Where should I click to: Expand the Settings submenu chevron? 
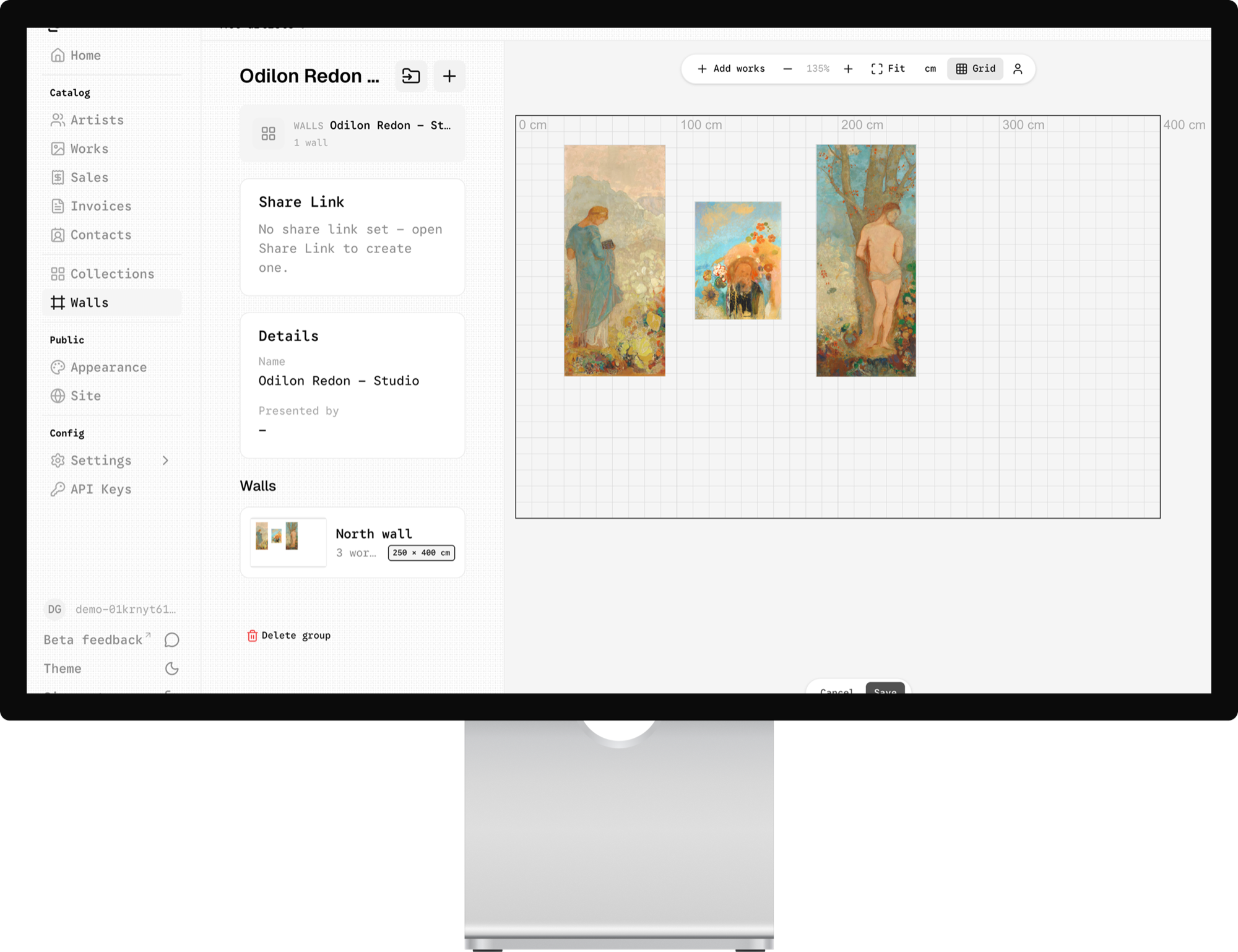coord(165,461)
